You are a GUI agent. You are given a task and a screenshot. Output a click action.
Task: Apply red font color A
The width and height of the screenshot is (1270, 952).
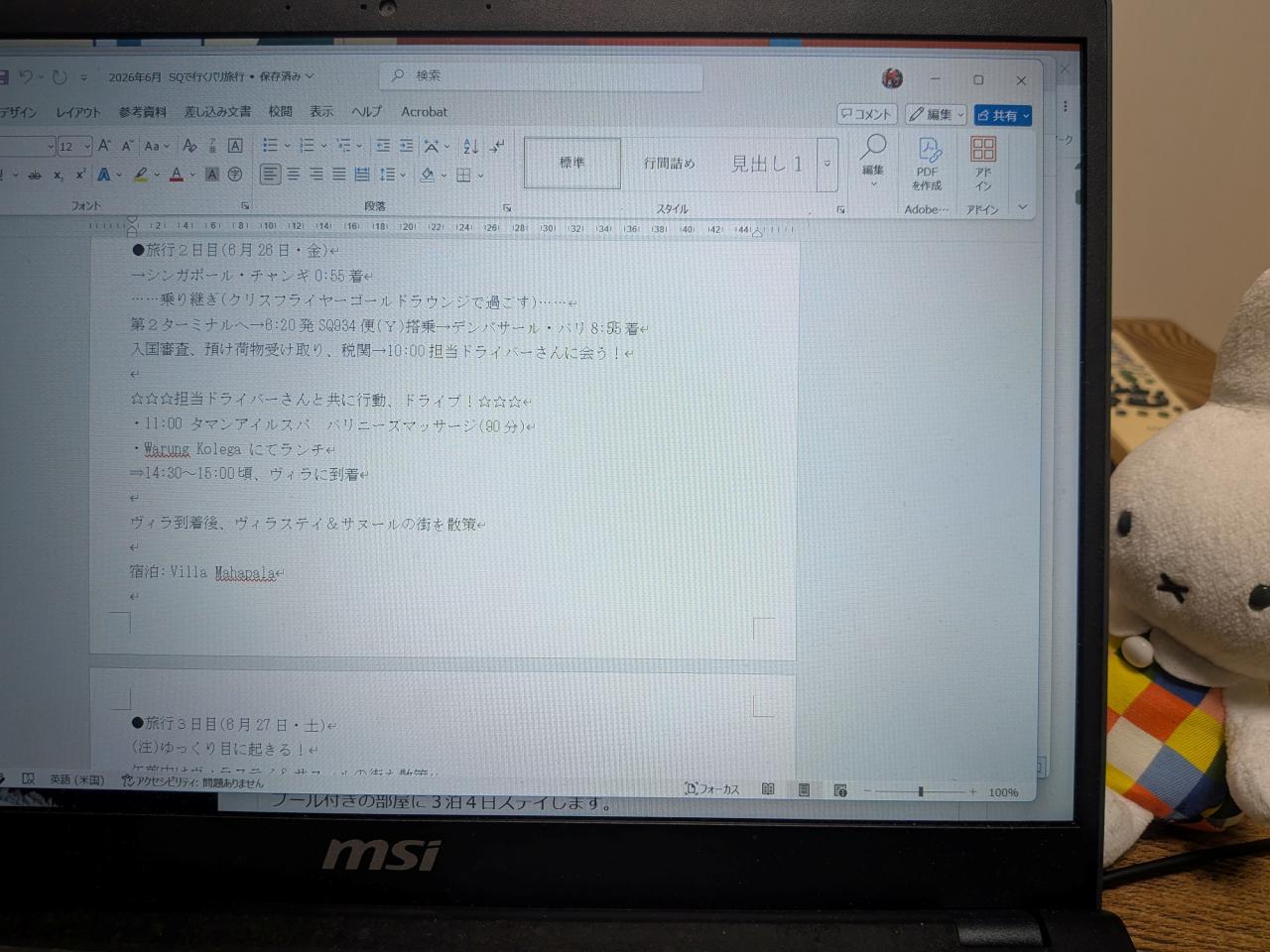(177, 176)
